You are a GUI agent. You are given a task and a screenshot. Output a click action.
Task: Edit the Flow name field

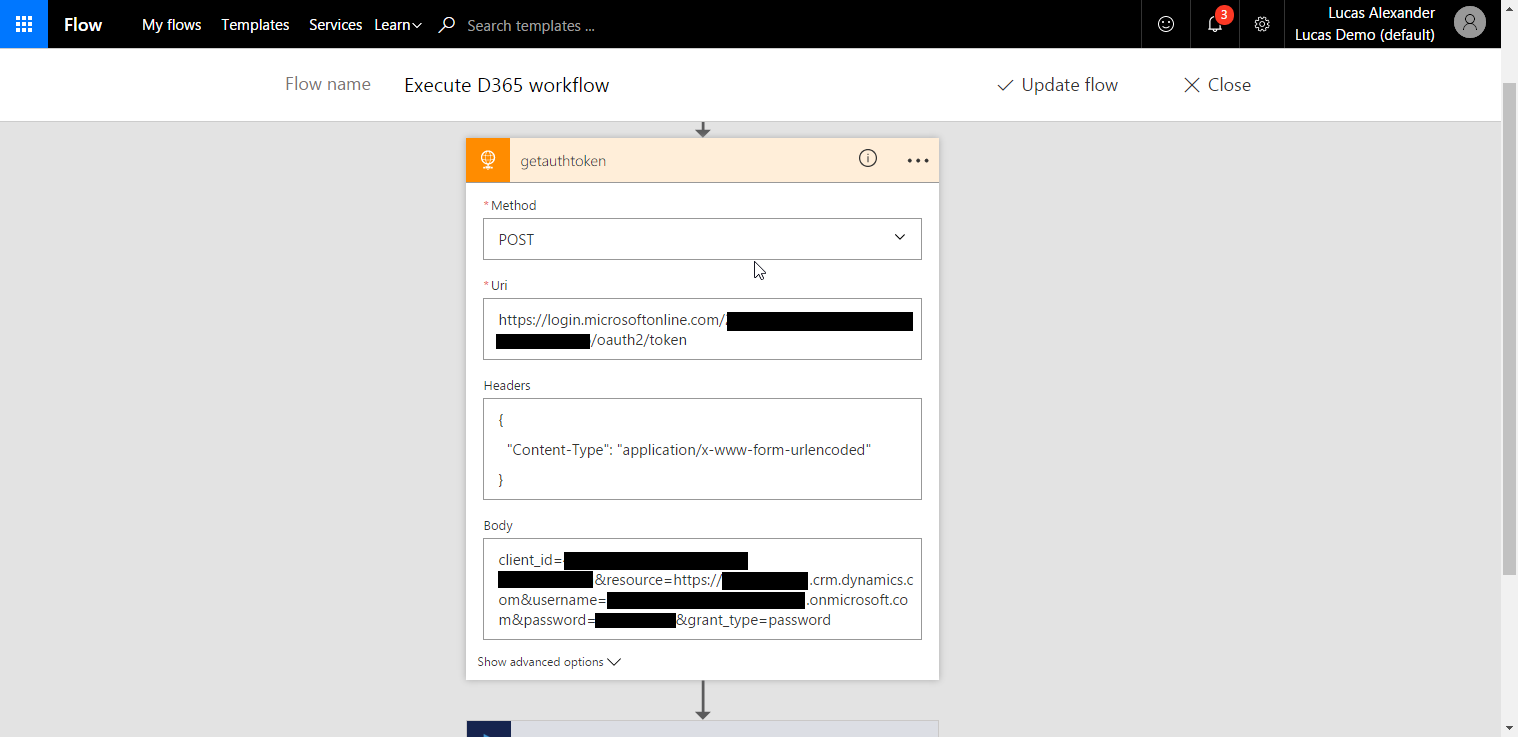(x=506, y=85)
